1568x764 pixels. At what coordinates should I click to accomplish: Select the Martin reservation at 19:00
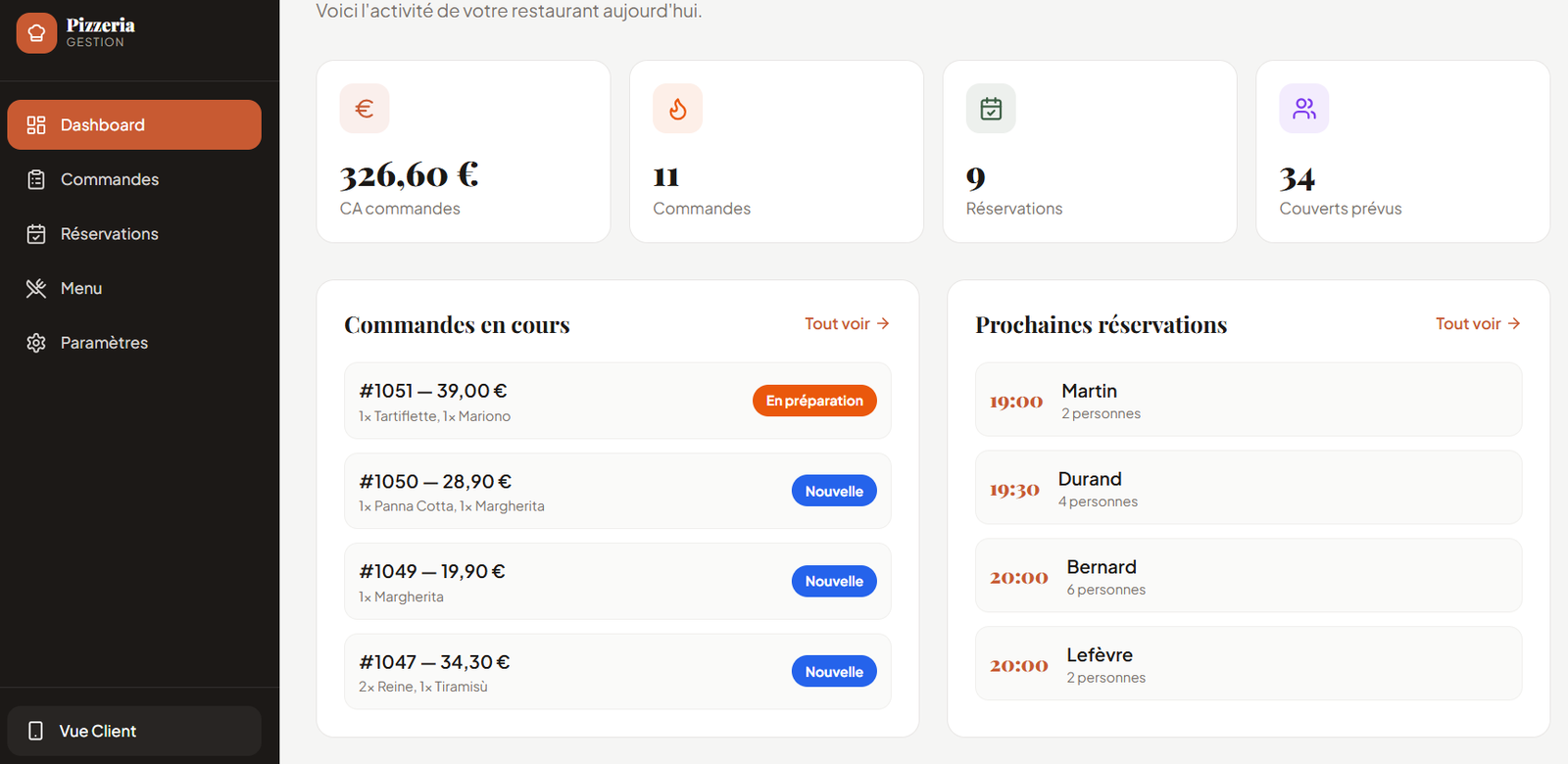click(x=1249, y=400)
